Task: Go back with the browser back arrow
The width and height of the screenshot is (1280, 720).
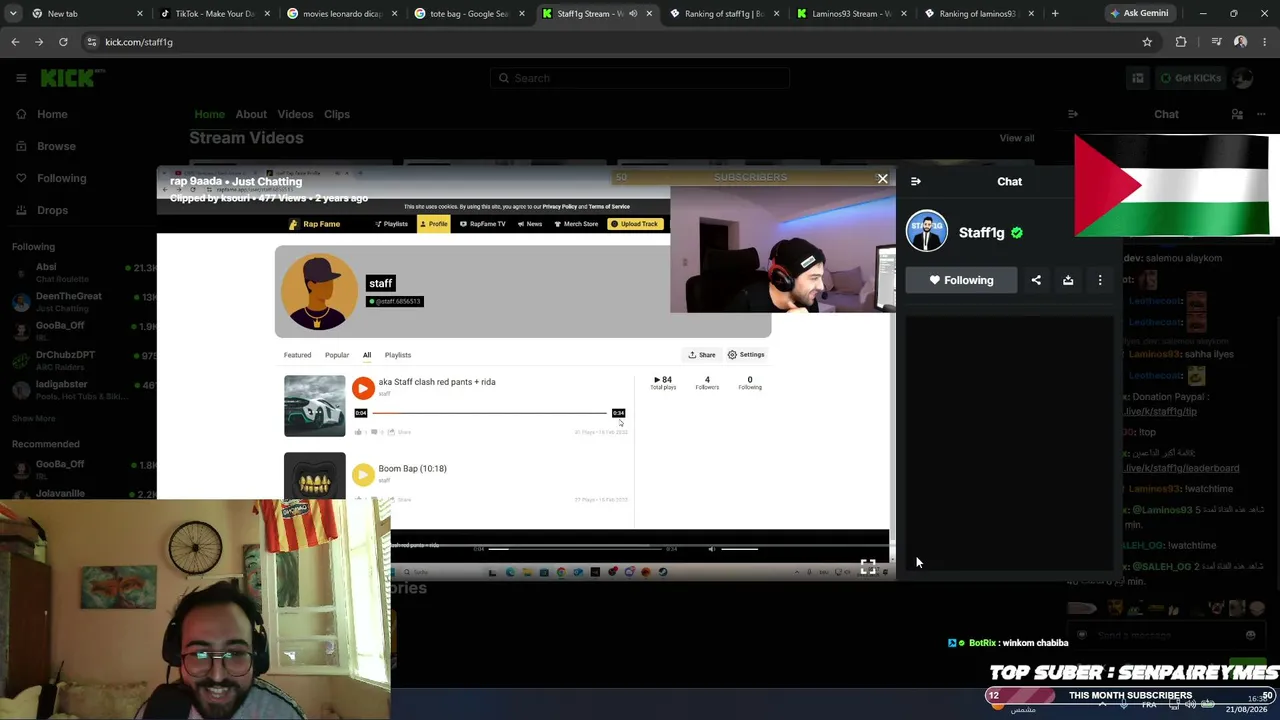Action: click(x=15, y=42)
